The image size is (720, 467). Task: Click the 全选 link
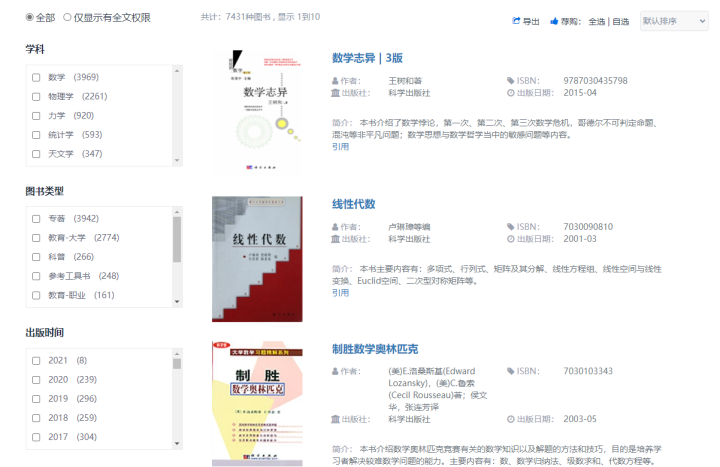tap(596, 21)
